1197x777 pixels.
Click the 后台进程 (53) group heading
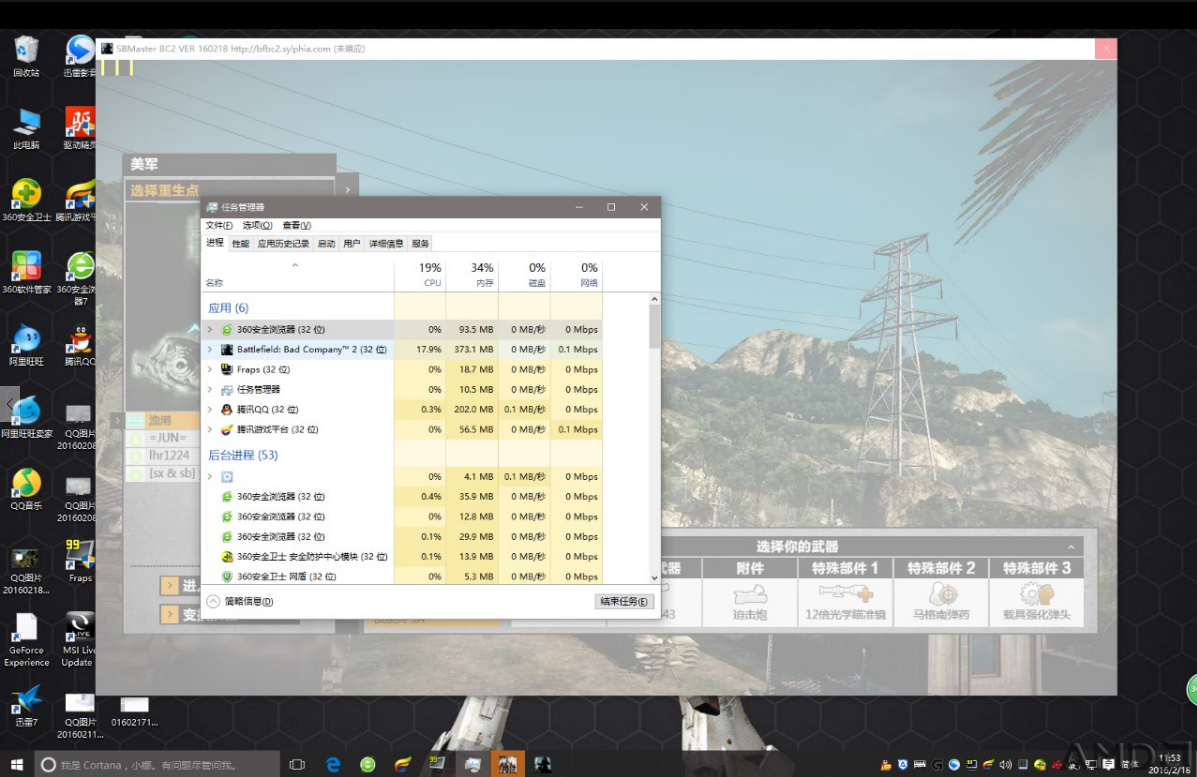[x=243, y=455]
